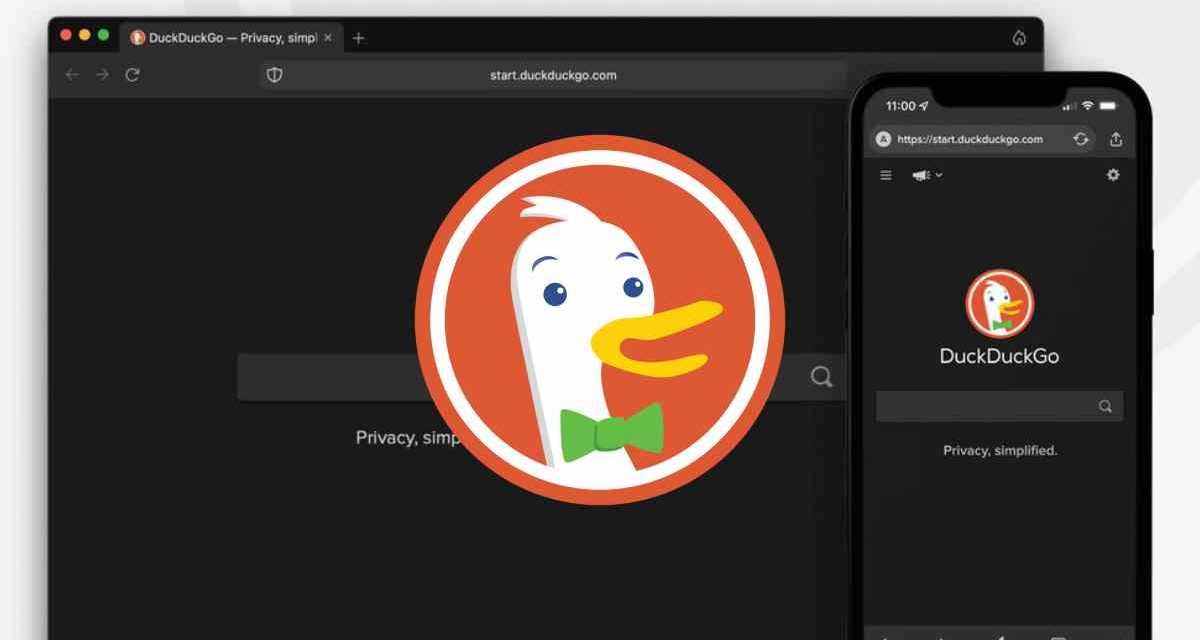Click the tab favicon of DuckDuckGo tab

pos(138,38)
